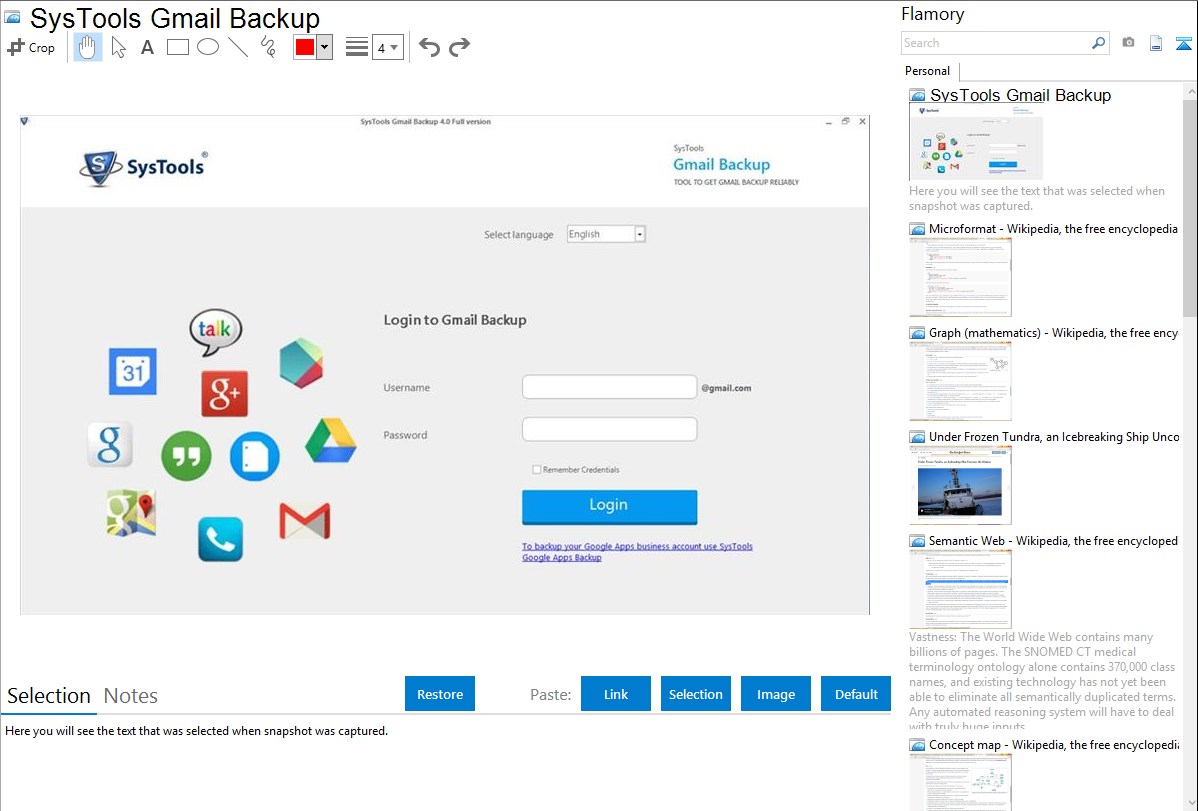
Task: Undo the last annotation
Action: [429, 47]
